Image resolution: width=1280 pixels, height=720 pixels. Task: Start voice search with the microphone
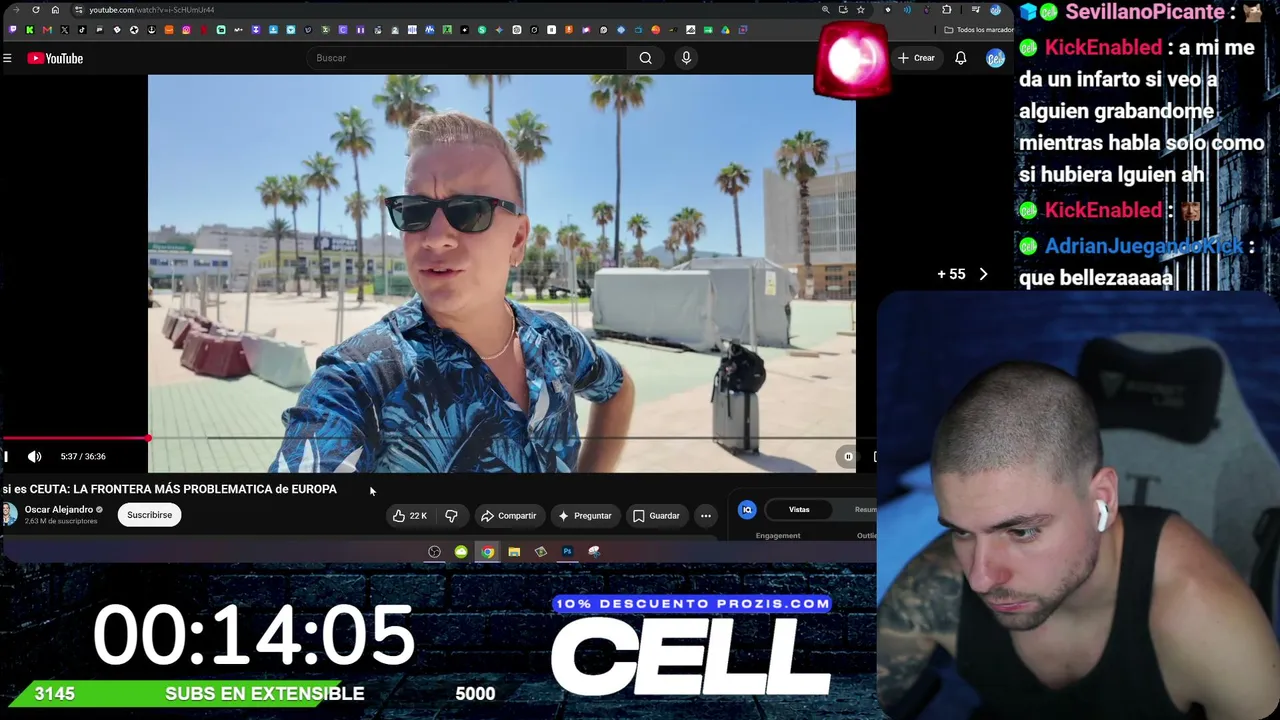click(686, 58)
